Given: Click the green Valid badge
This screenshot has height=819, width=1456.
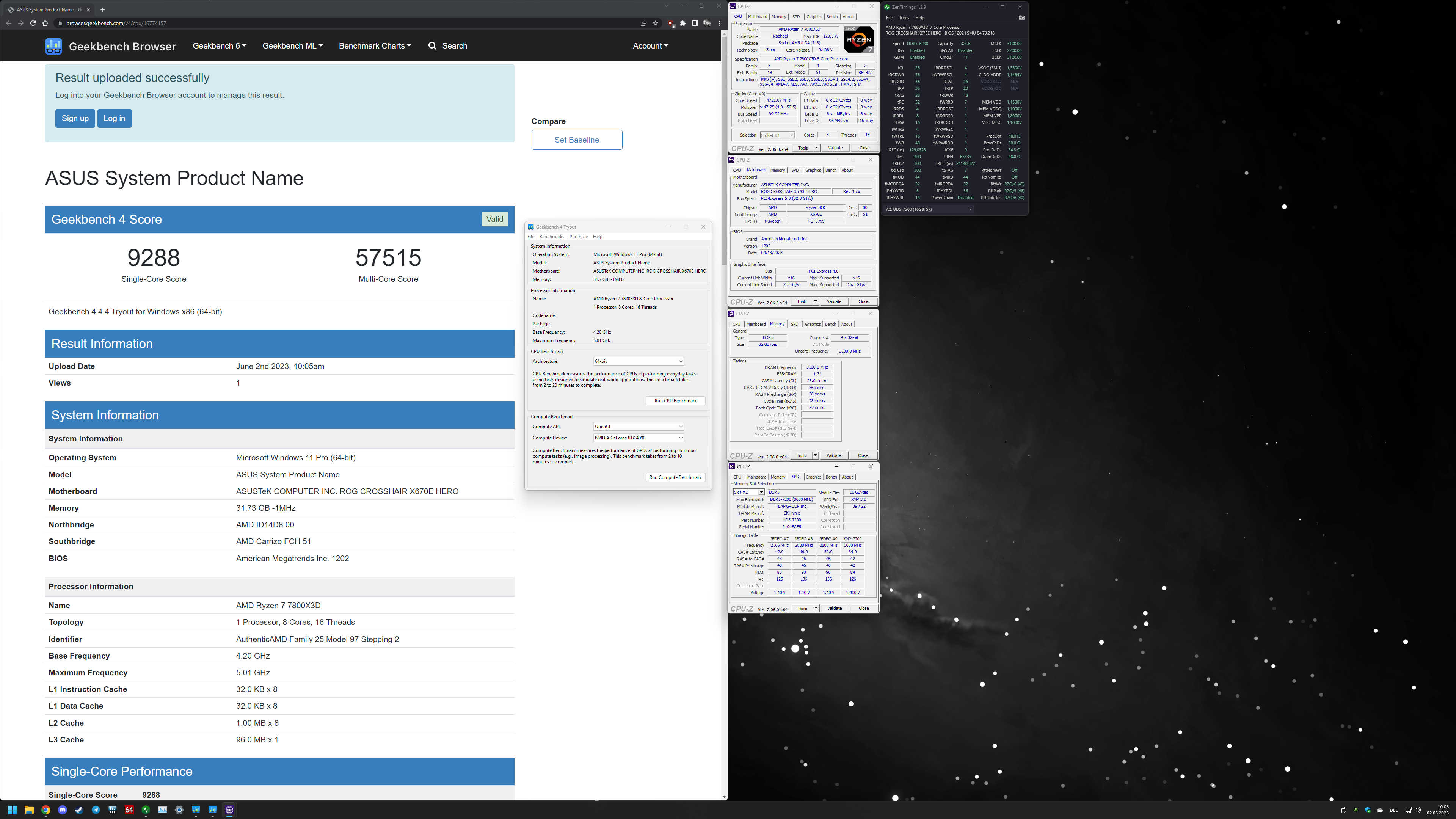Looking at the screenshot, I should 494,219.
